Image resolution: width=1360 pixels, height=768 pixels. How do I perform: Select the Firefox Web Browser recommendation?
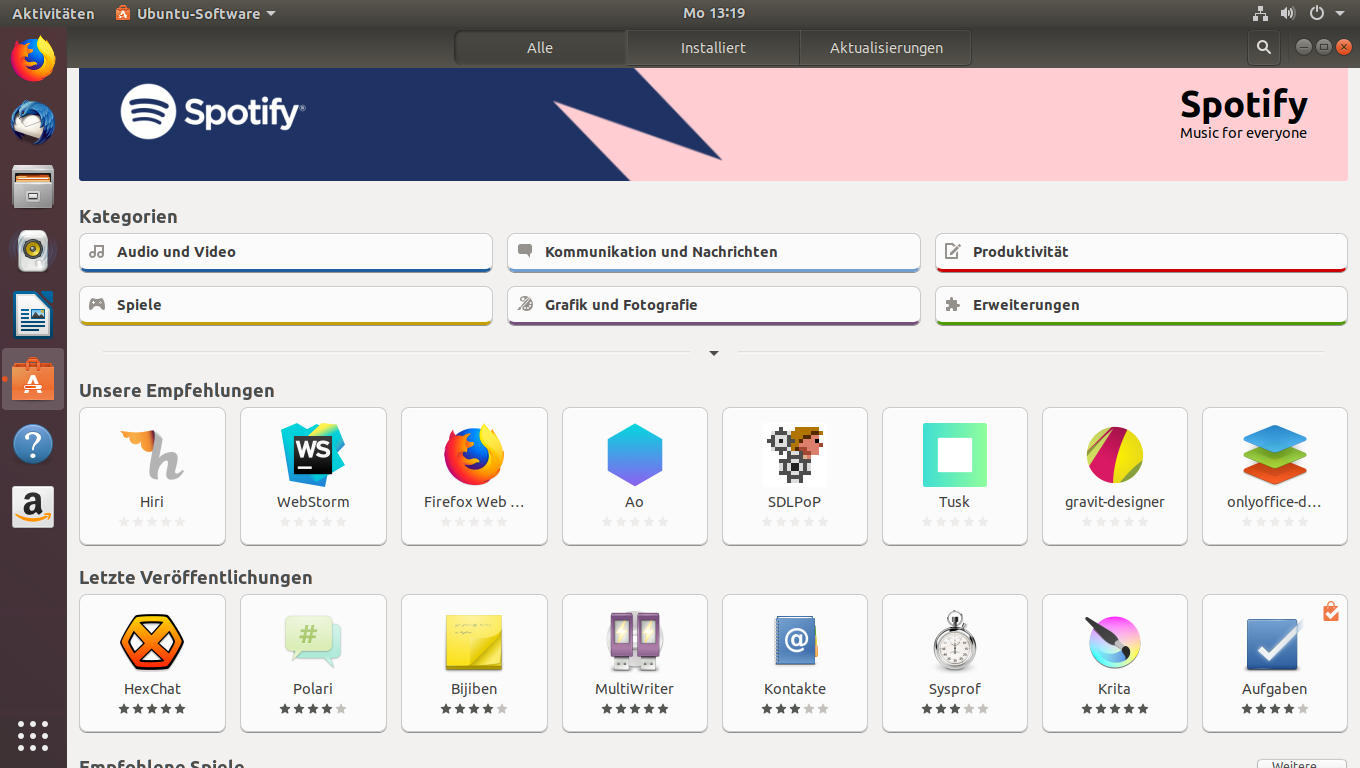pyautogui.click(x=474, y=476)
